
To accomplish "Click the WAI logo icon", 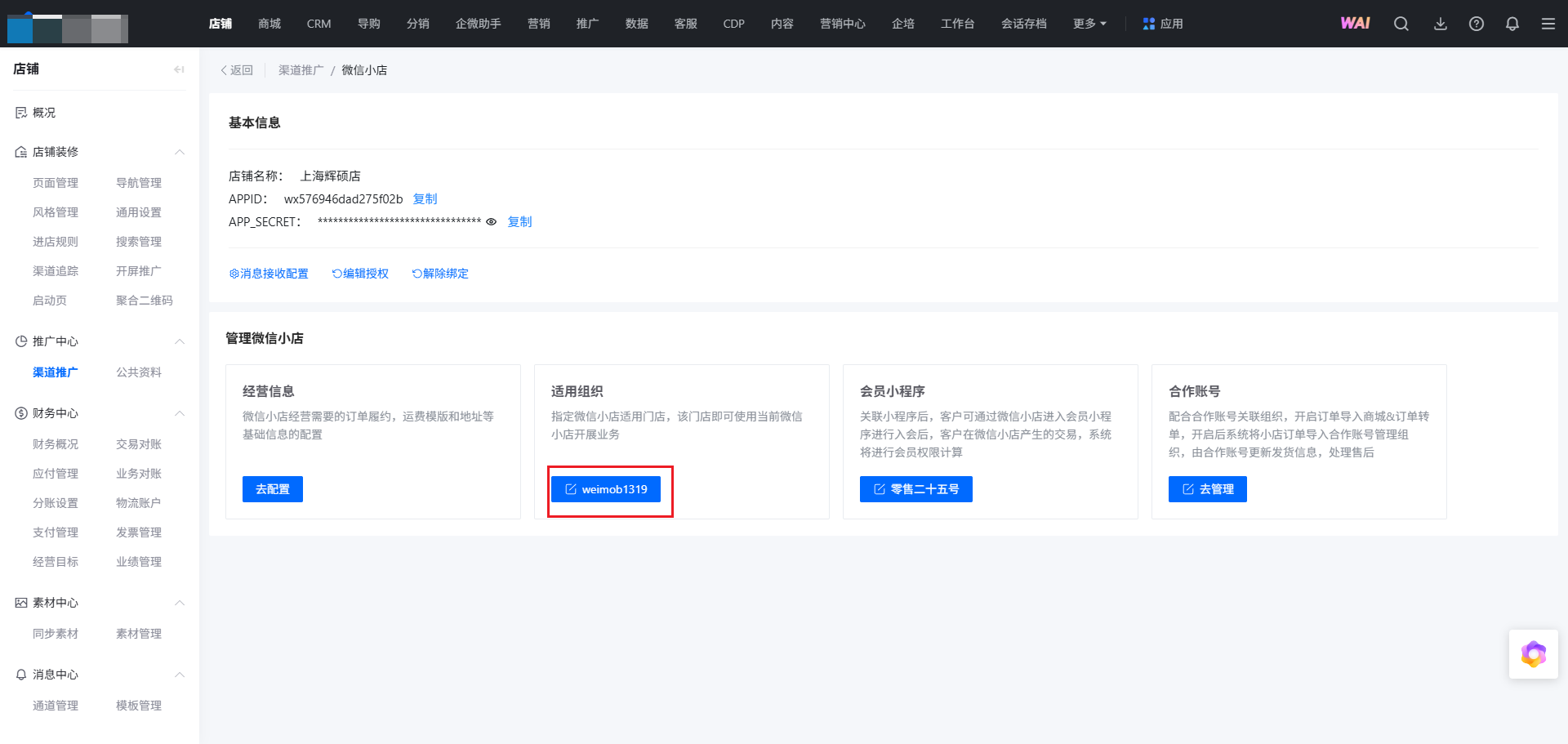I will click(1356, 24).
